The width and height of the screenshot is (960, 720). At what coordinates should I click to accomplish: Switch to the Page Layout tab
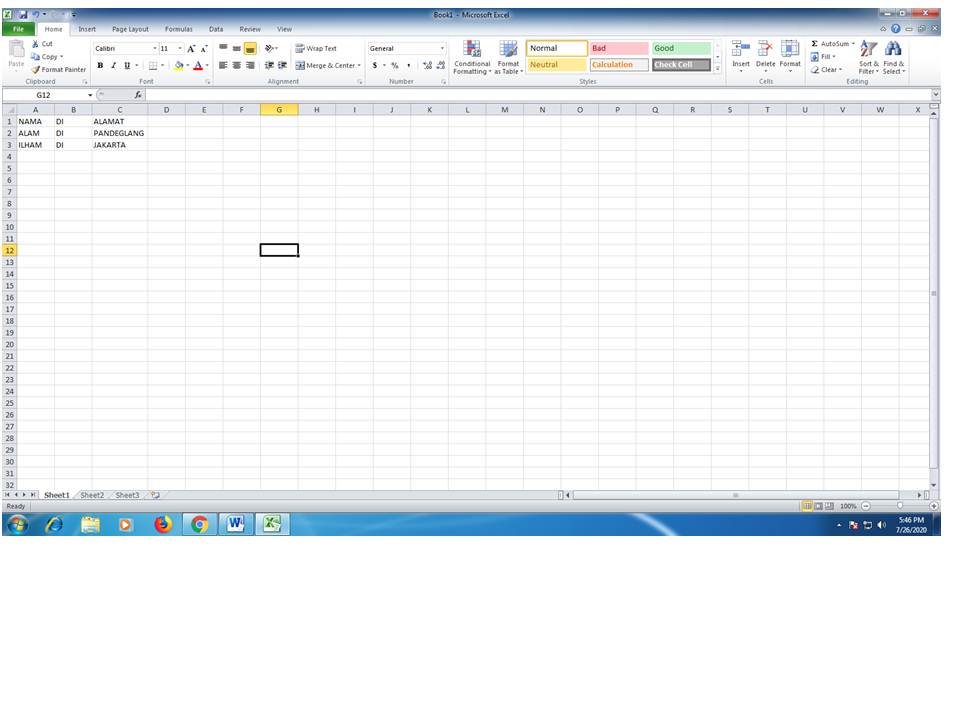[130, 29]
